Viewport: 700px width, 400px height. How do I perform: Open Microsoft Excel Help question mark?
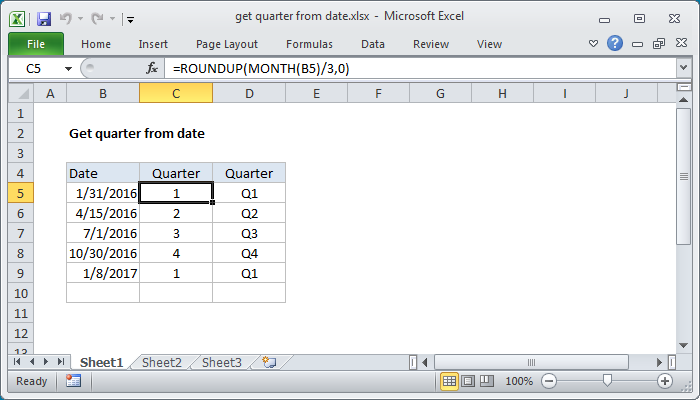pyautogui.click(x=615, y=44)
